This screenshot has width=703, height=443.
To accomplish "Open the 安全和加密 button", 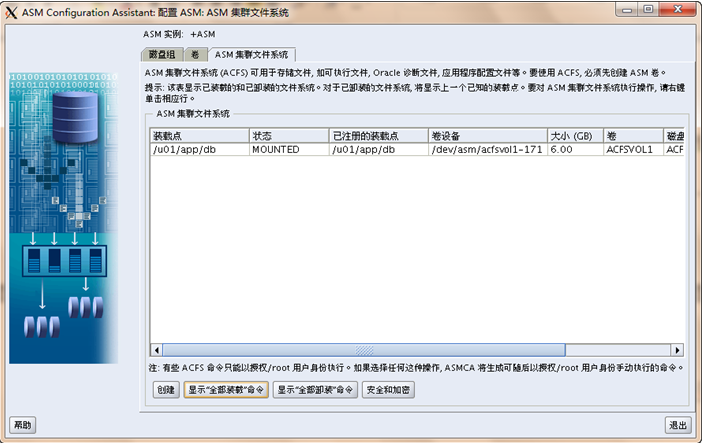I will tap(388, 390).
